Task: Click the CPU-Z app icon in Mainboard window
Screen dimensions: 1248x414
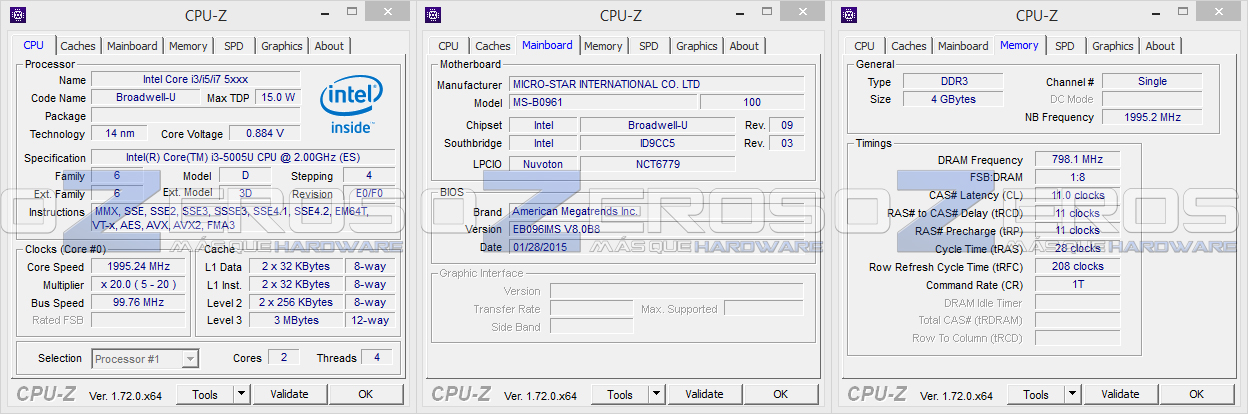Action: [433, 14]
